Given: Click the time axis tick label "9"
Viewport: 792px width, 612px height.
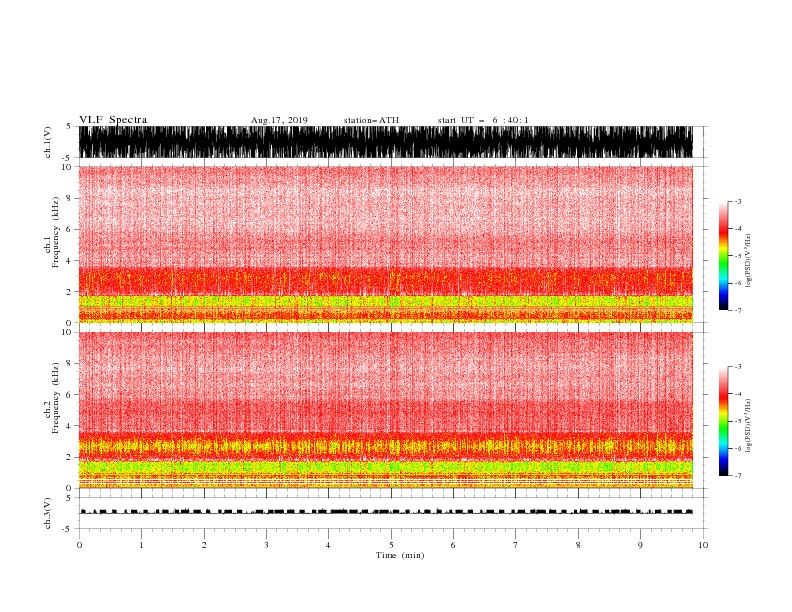Looking at the screenshot, I should (x=640, y=545).
